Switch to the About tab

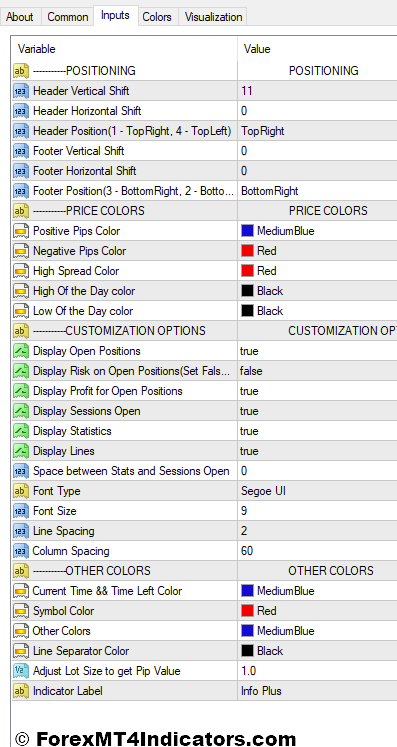point(20,17)
